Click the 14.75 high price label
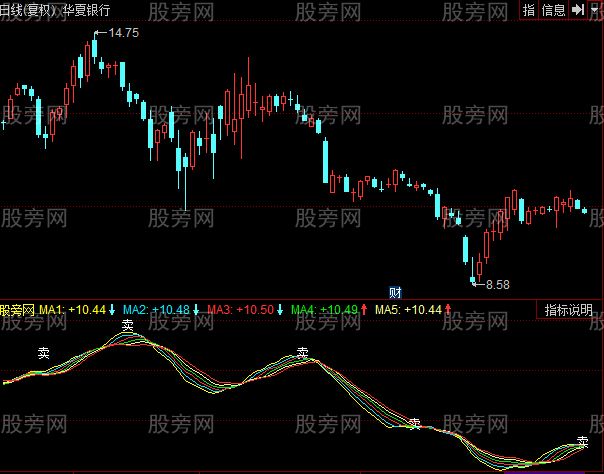The width and height of the screenshot is (604, 474). pos(122,33)
